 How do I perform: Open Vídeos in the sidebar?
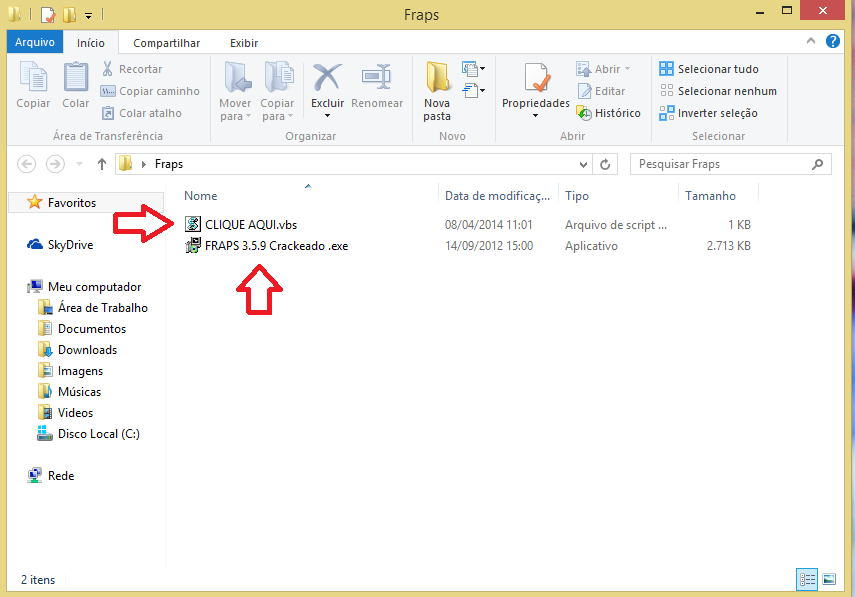[x=65, y=413]
